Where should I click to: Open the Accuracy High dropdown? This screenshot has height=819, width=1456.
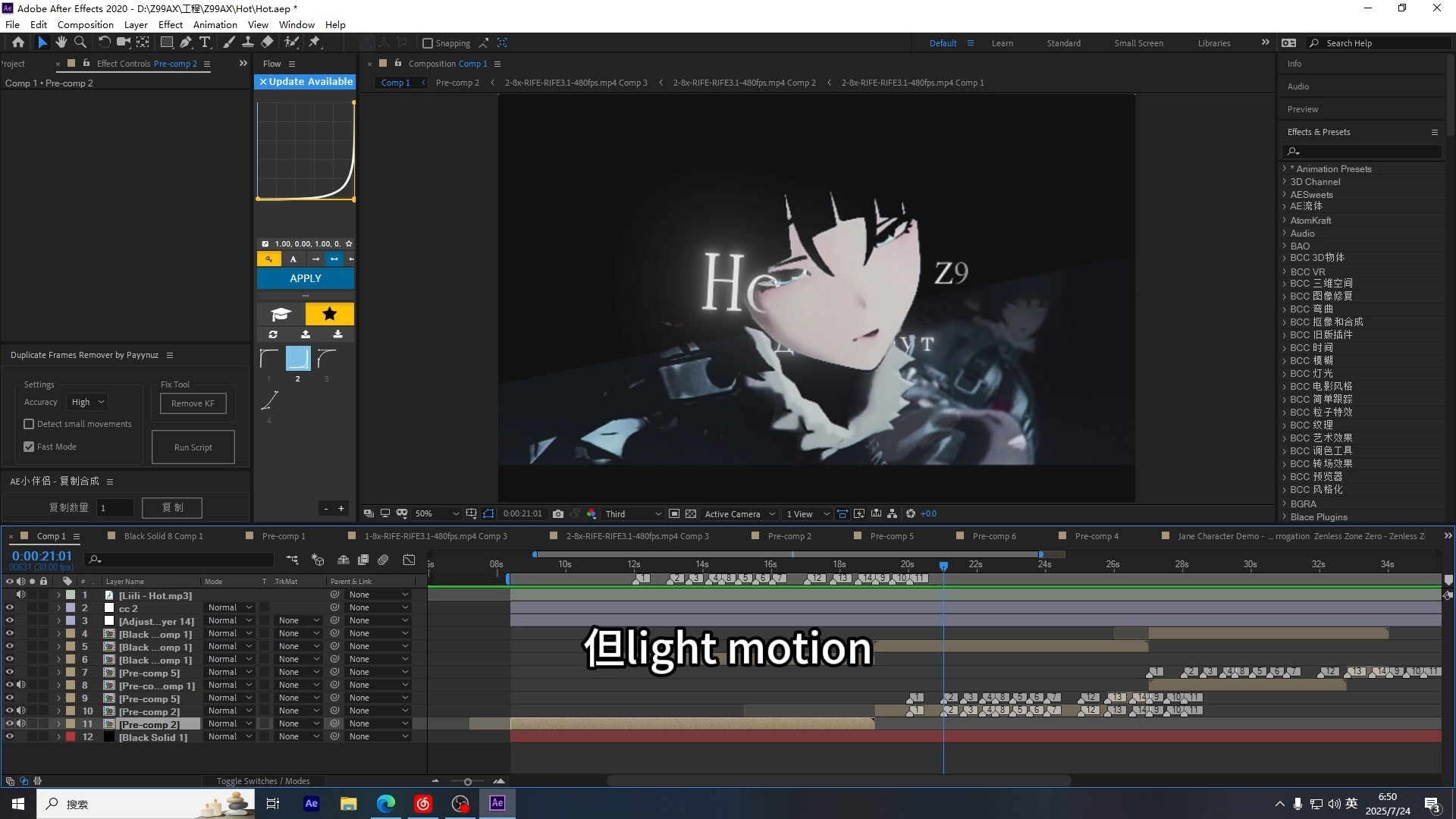[88, 402]
